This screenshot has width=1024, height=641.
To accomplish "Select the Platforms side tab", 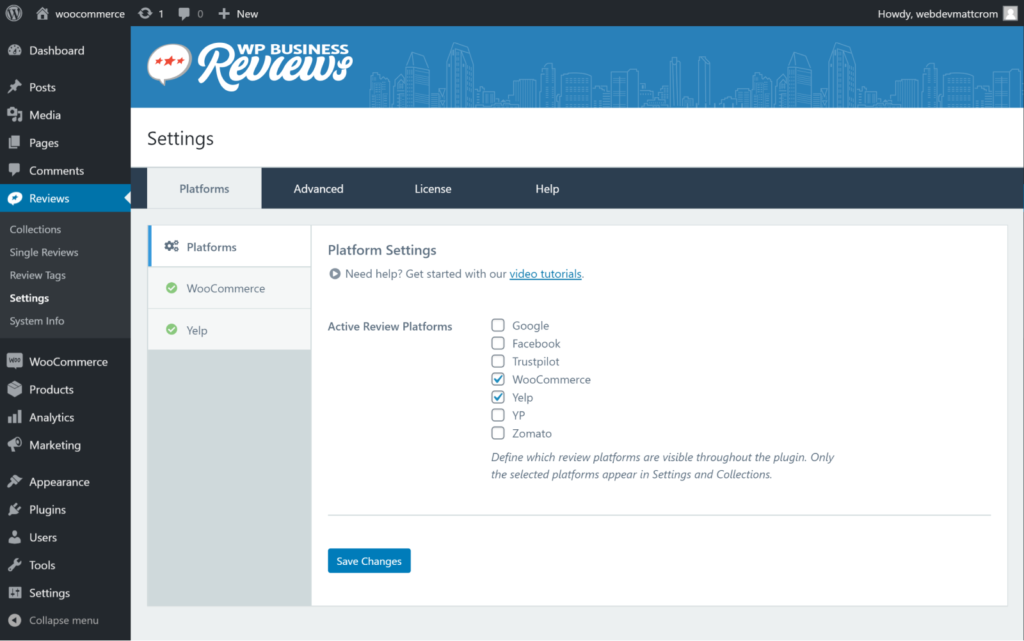I will tap(229, 246).
